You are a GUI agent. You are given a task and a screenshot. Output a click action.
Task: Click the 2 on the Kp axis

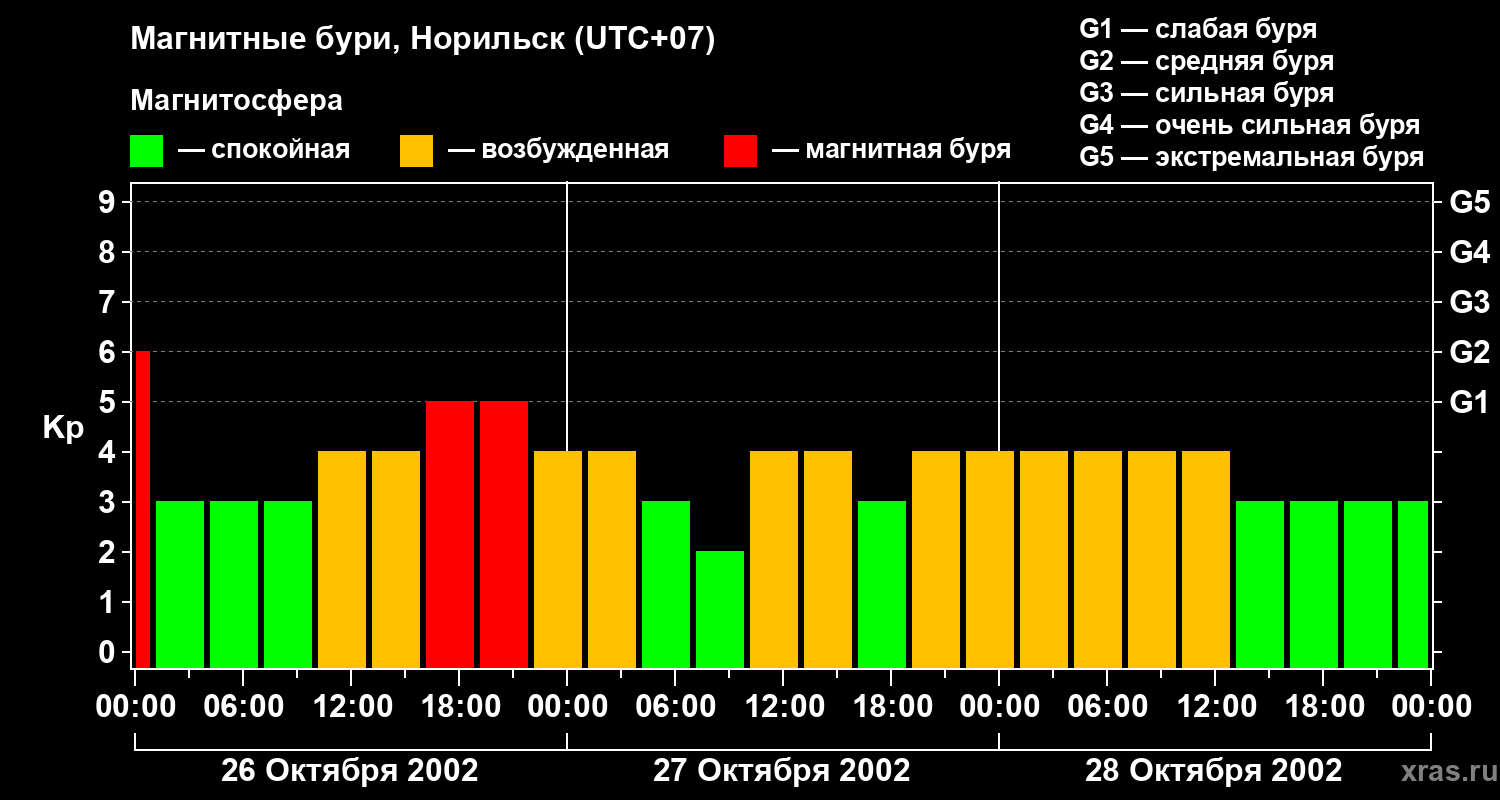[x=109, y=552]
